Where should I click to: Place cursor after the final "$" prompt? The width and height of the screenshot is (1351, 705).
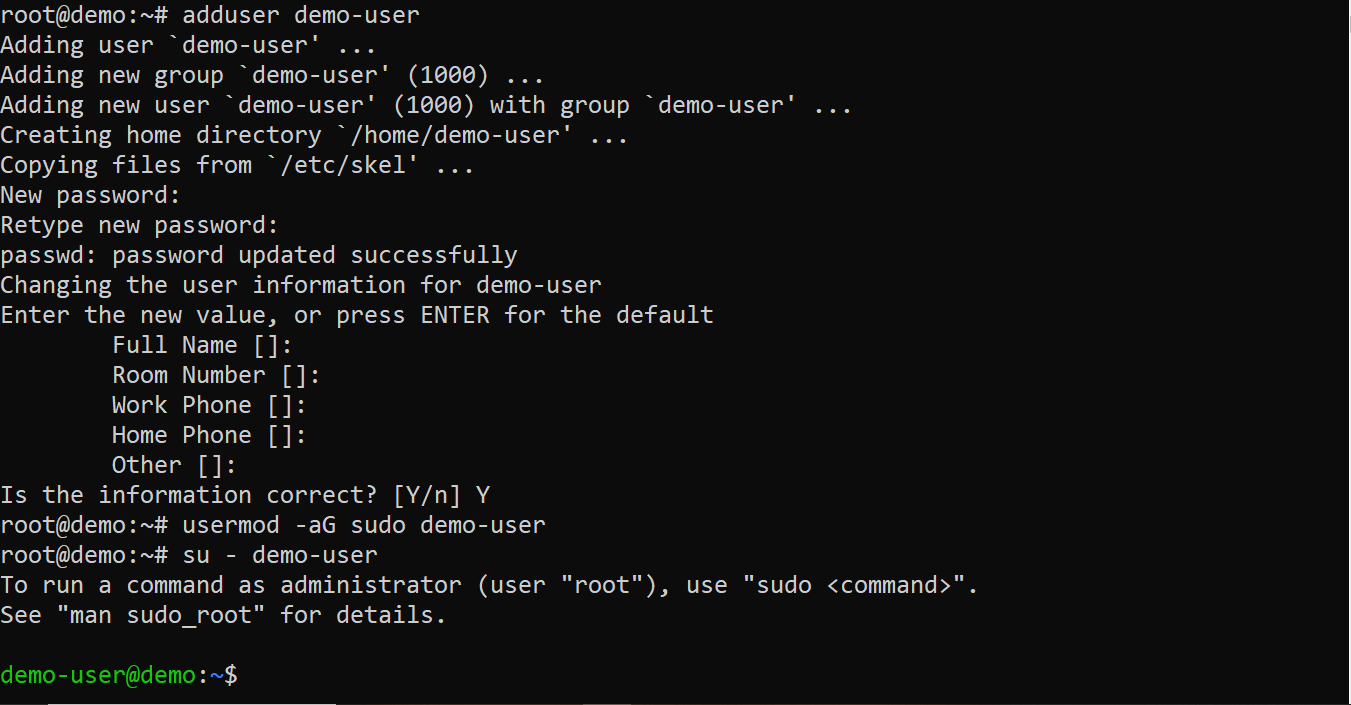pos(244,675)
